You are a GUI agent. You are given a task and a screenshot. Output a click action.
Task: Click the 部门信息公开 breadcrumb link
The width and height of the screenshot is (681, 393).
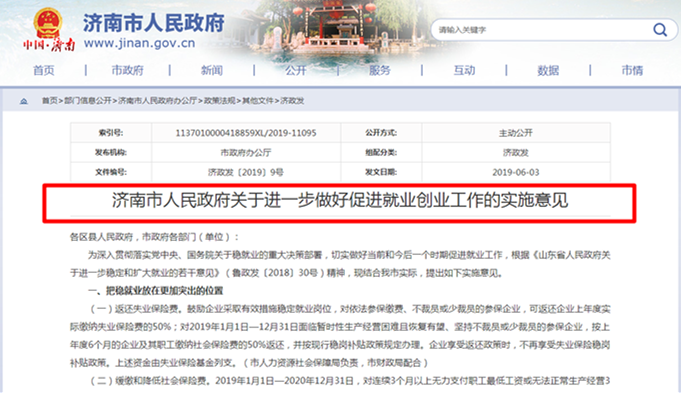[x=88, y=101]
